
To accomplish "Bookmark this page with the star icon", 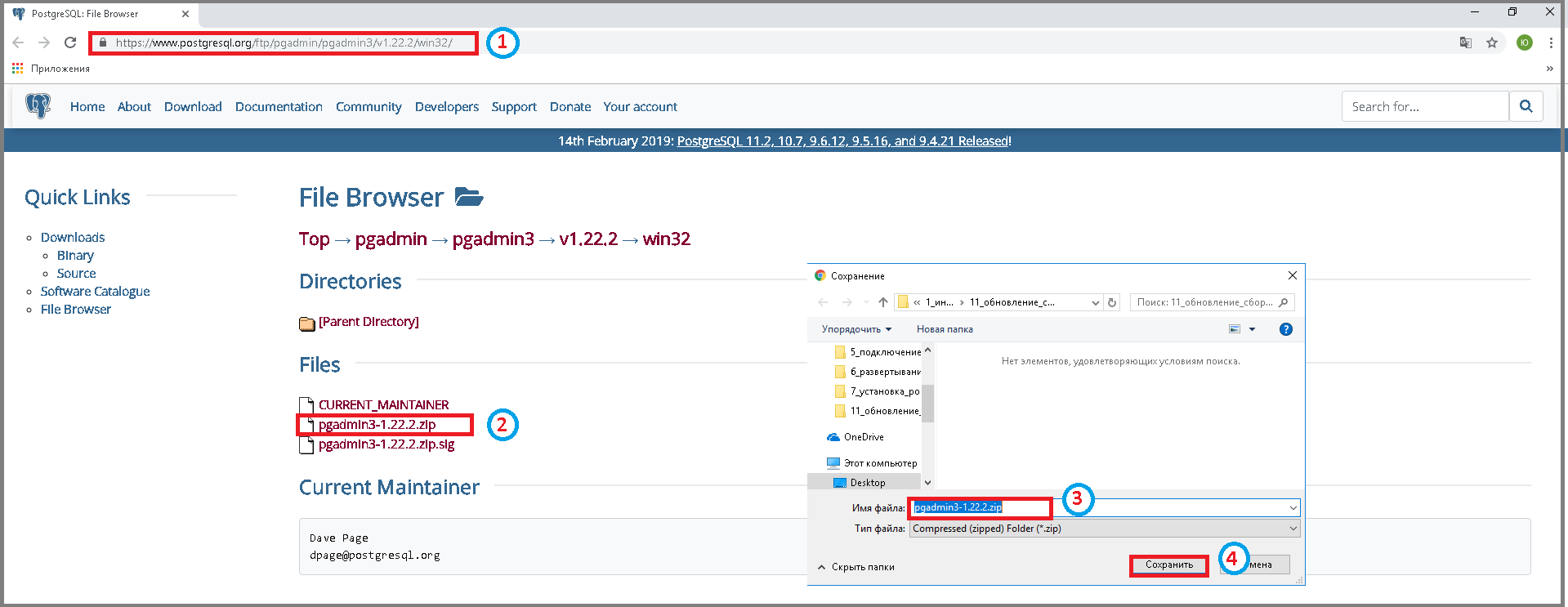I will (x=1492, y=42).
